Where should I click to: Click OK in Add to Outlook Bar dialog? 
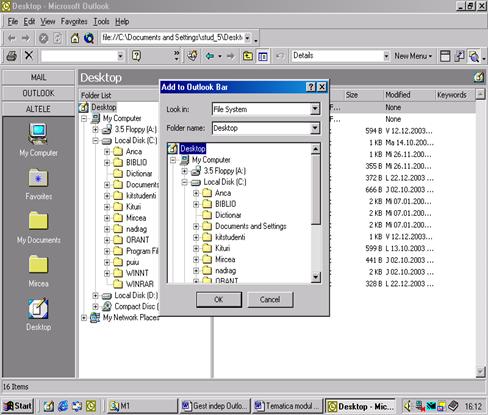[219, 299]
